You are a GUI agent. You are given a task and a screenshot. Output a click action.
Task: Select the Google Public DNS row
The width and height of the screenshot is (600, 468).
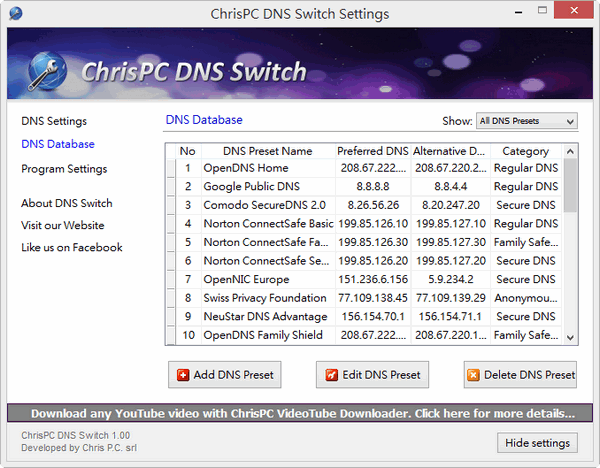[364, 186]
